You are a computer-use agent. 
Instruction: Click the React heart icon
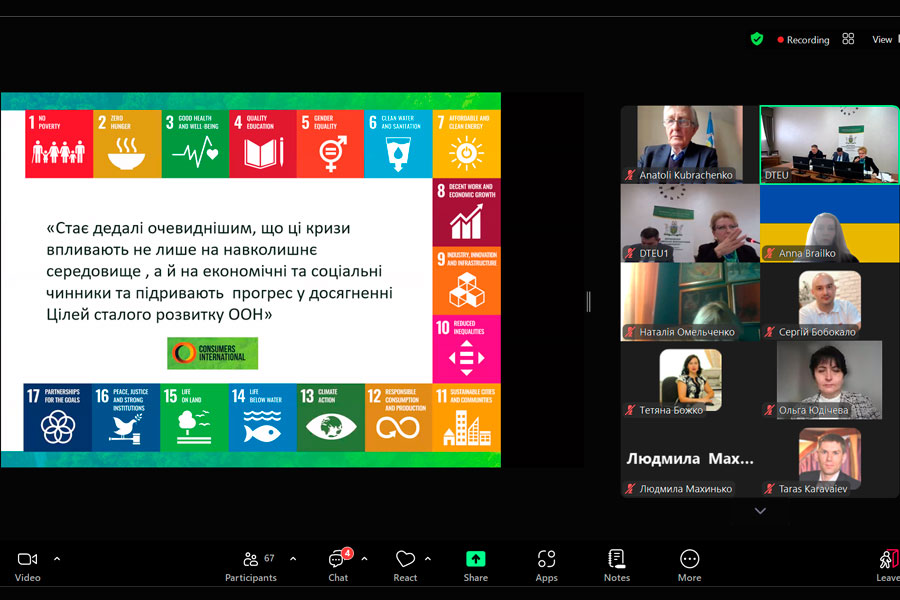[405, 559]
